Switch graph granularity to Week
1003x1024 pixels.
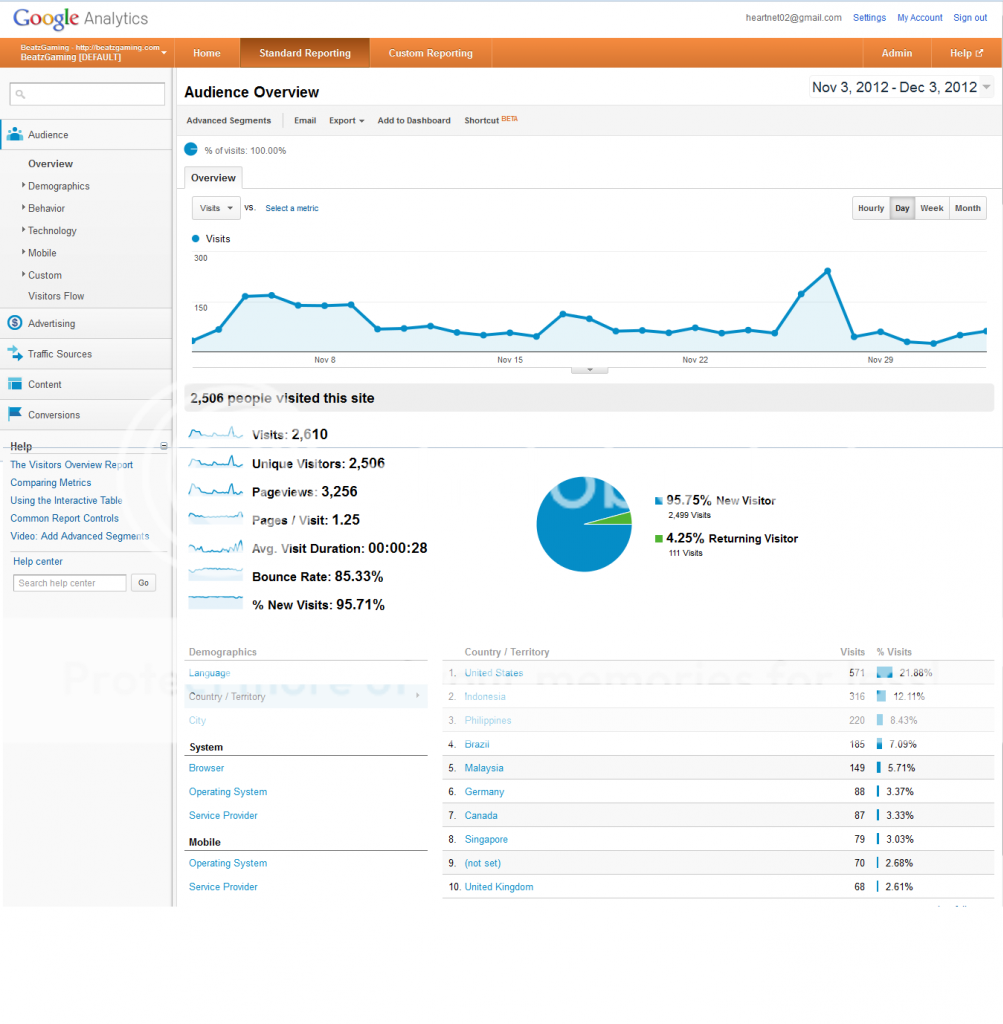(x=931, y=208)
